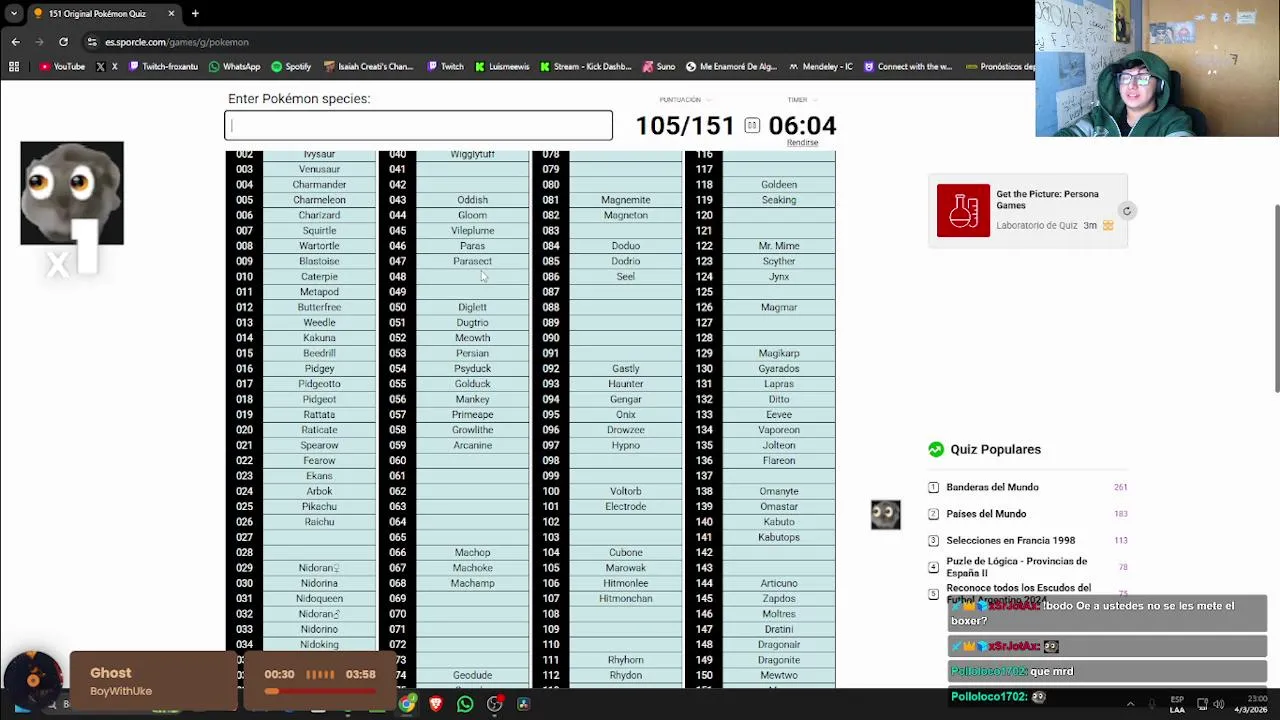Open Países del Mundo quiz
1280x720 pixels.
coord(986,514)
